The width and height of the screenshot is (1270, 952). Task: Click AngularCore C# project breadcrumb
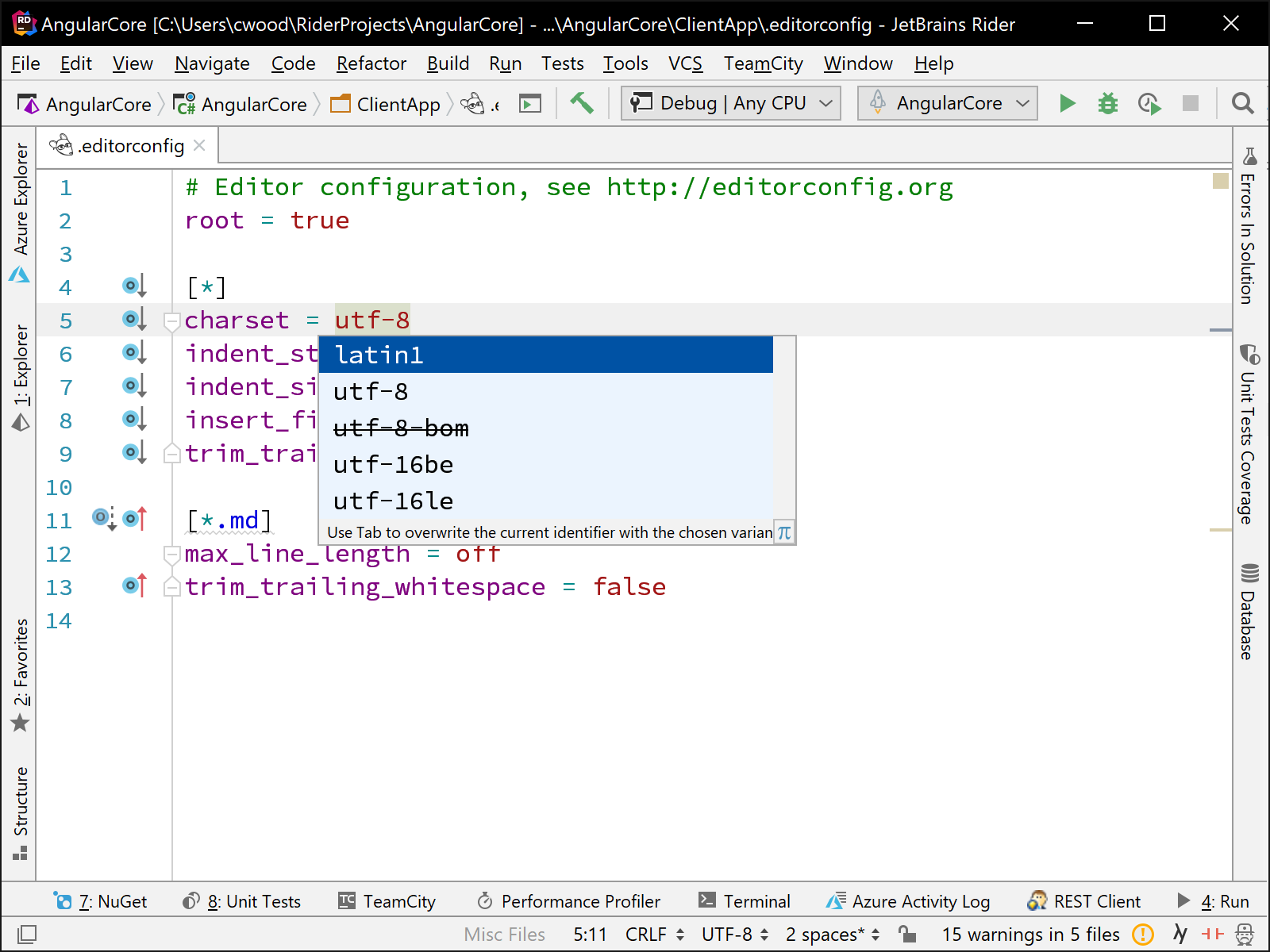pos(240,104)
